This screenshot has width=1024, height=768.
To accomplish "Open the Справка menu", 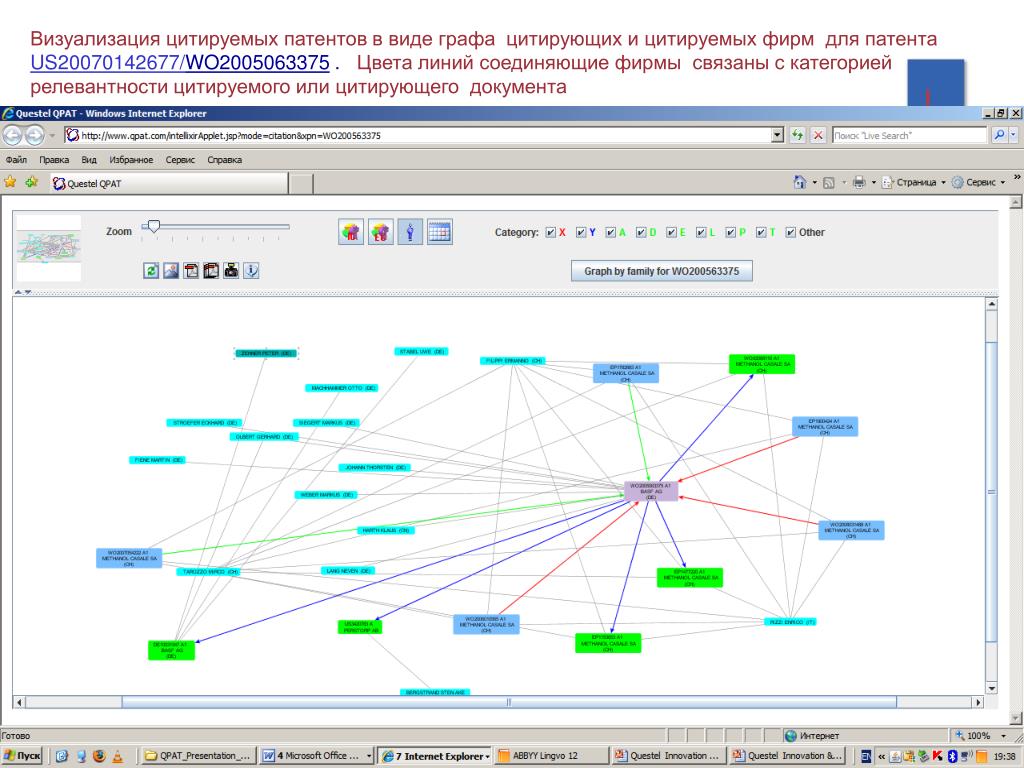I will pyautogui.click(x=225, y=159).
